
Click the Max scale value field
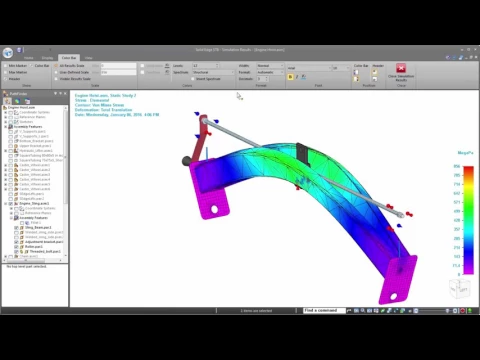pos(118,72)
